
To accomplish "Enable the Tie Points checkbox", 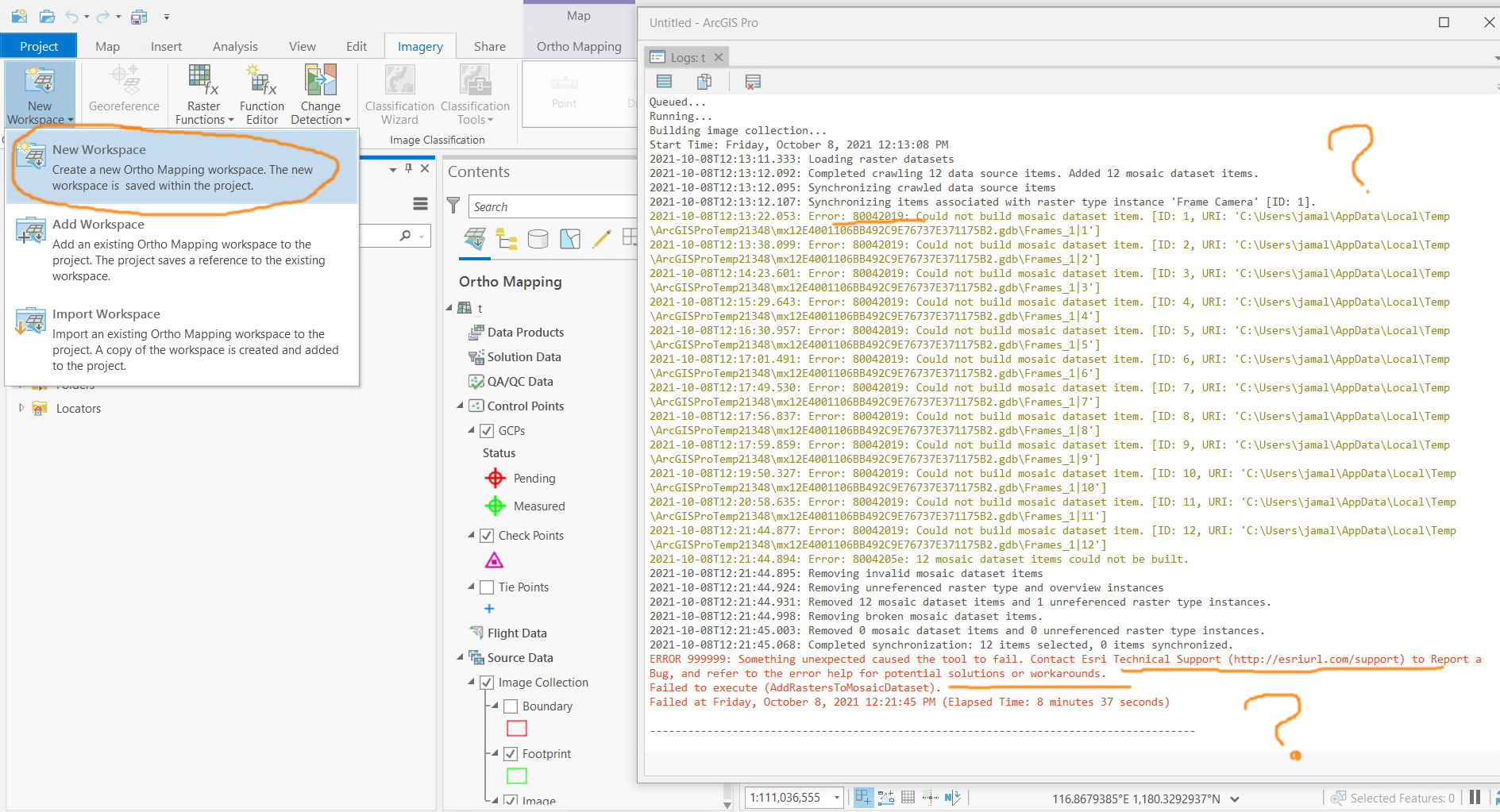I will (487, 587).
